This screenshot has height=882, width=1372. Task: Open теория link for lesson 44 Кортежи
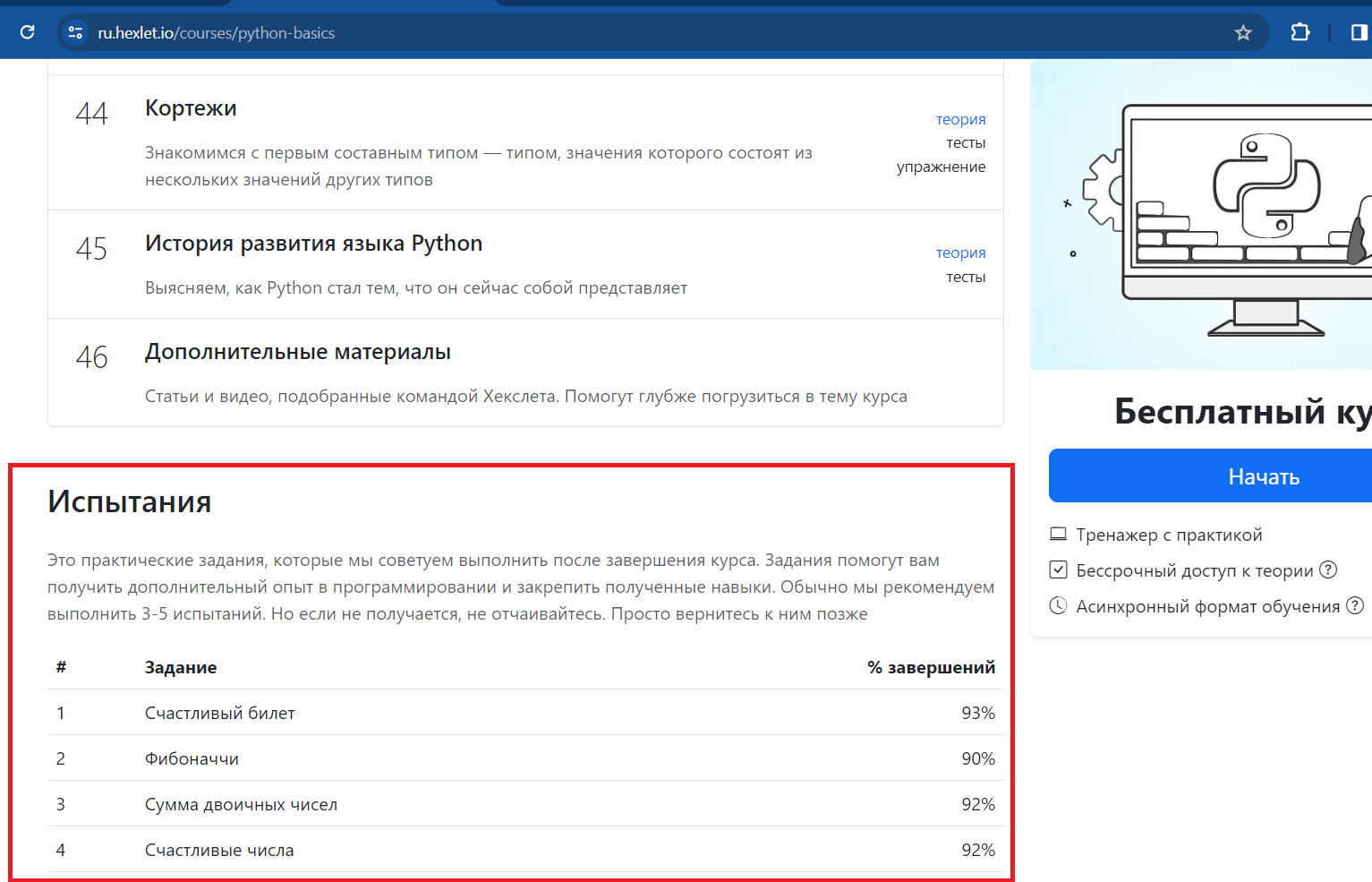(960, 119)
